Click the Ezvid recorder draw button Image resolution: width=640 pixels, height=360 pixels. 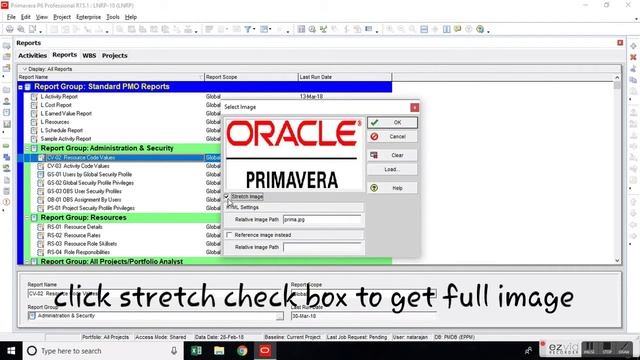click(x=624, y=349)
